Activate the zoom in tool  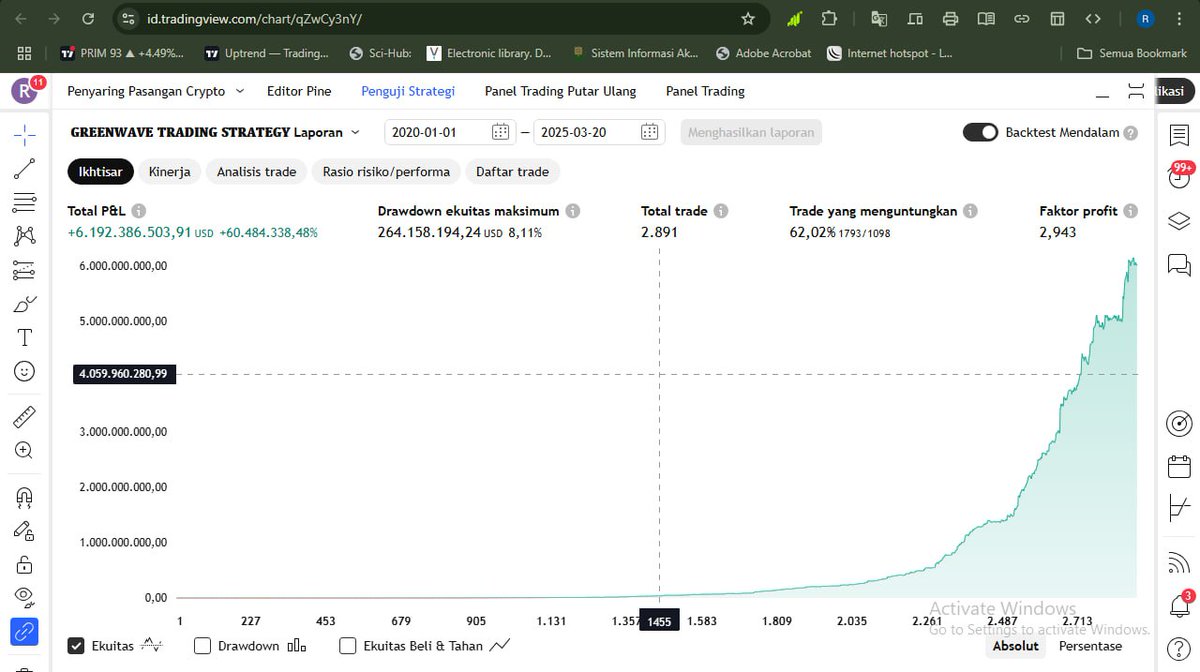(24, 451)
